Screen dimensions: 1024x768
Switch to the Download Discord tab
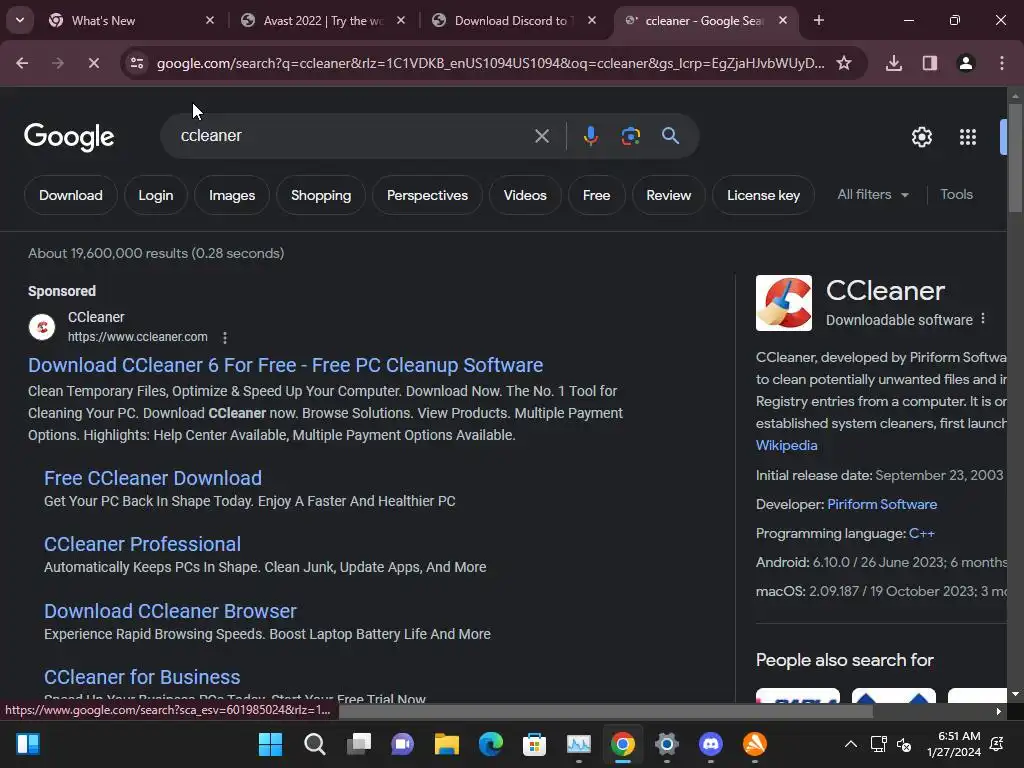515,21
